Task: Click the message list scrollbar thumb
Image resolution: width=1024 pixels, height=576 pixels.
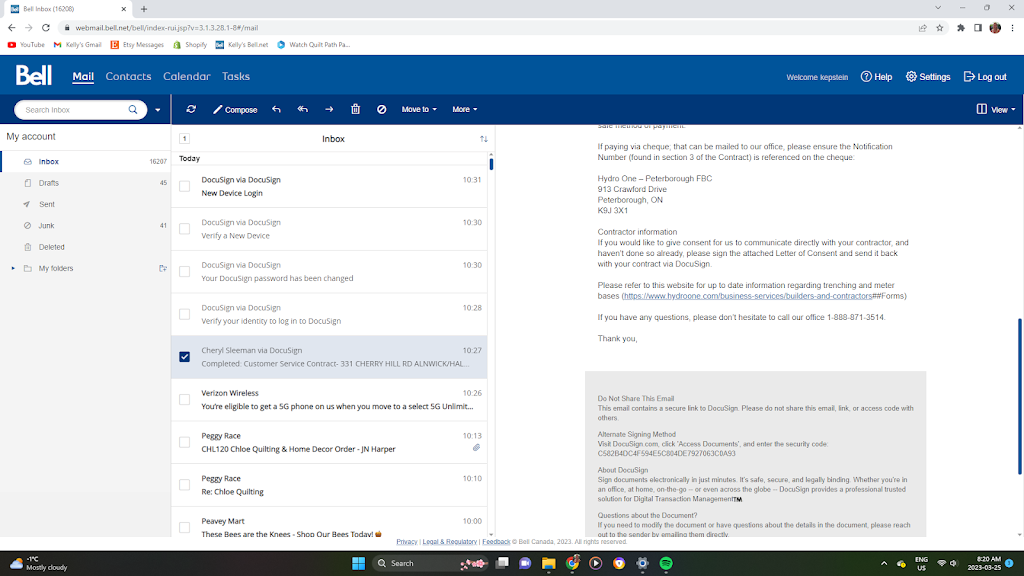Action: pyautogui.click(x=491, y=163)
